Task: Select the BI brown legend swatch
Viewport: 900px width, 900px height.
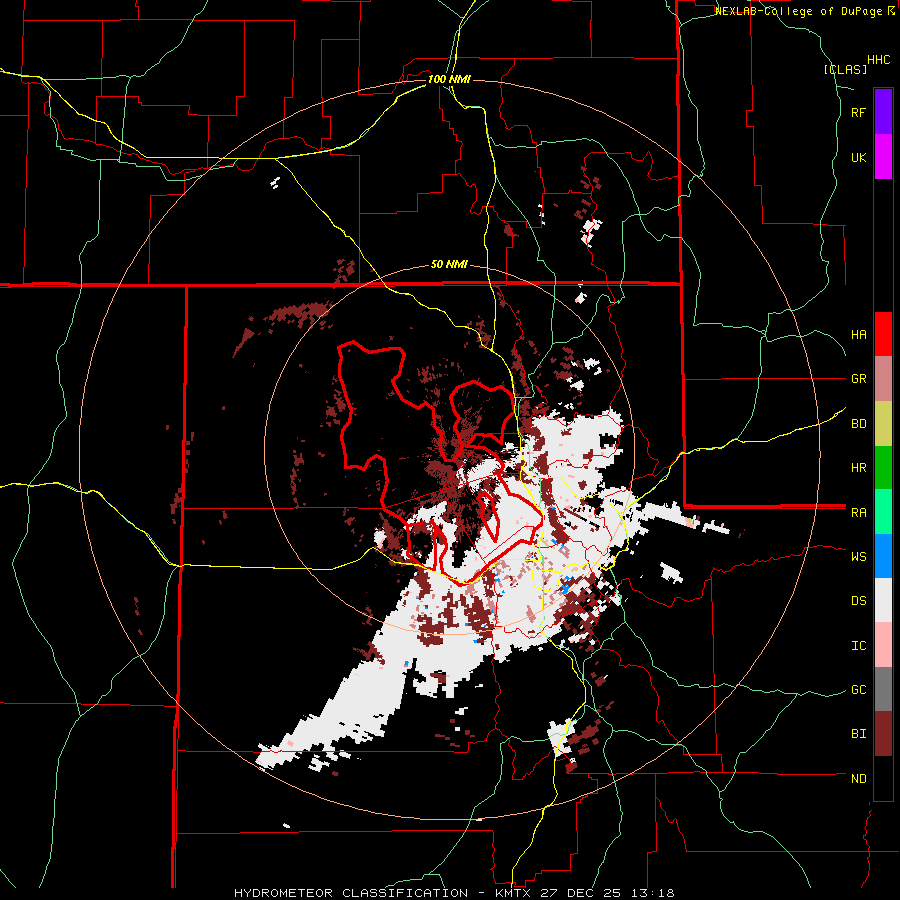Action: 883,734
